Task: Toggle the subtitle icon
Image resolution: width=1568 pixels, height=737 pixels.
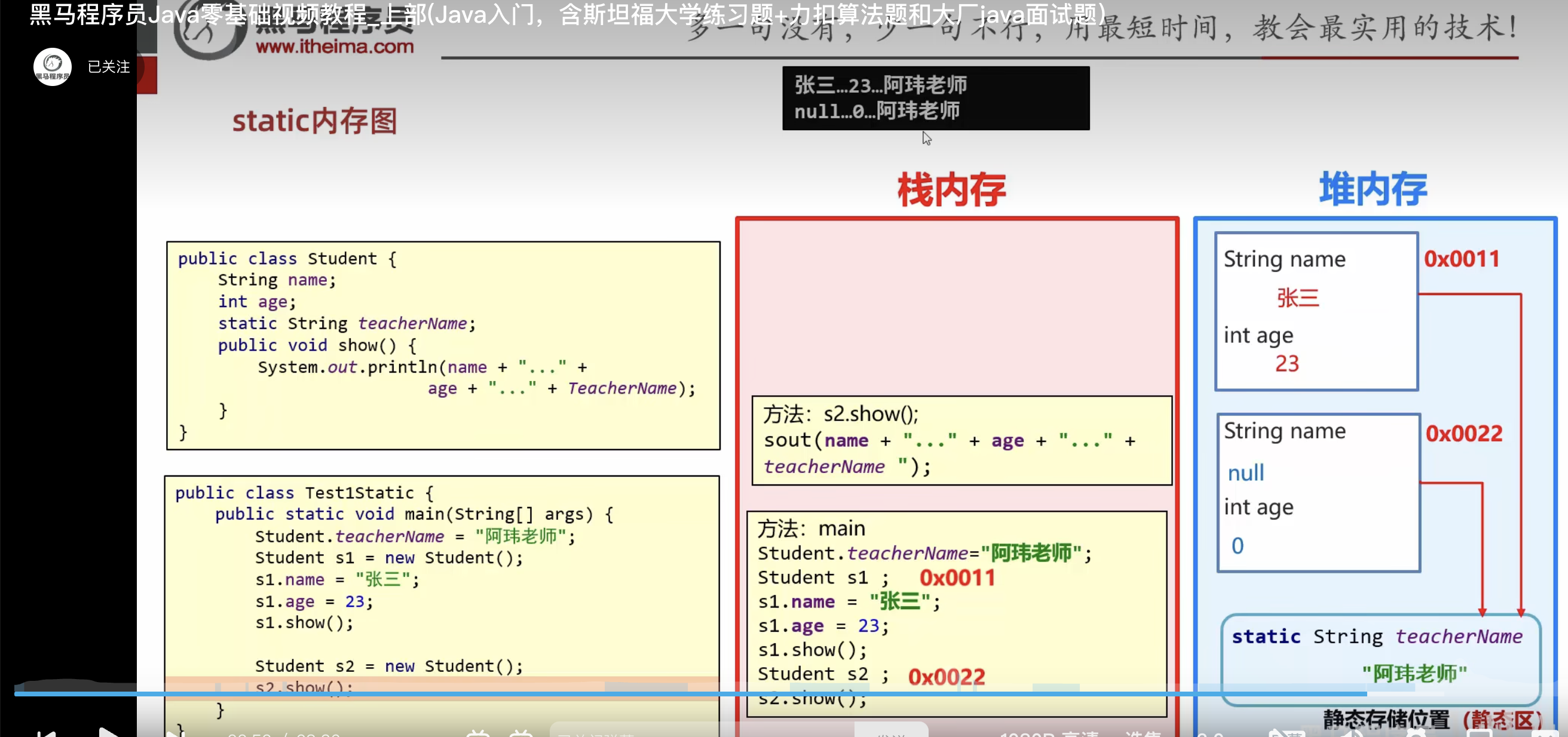Action: tap(1287, 734)
